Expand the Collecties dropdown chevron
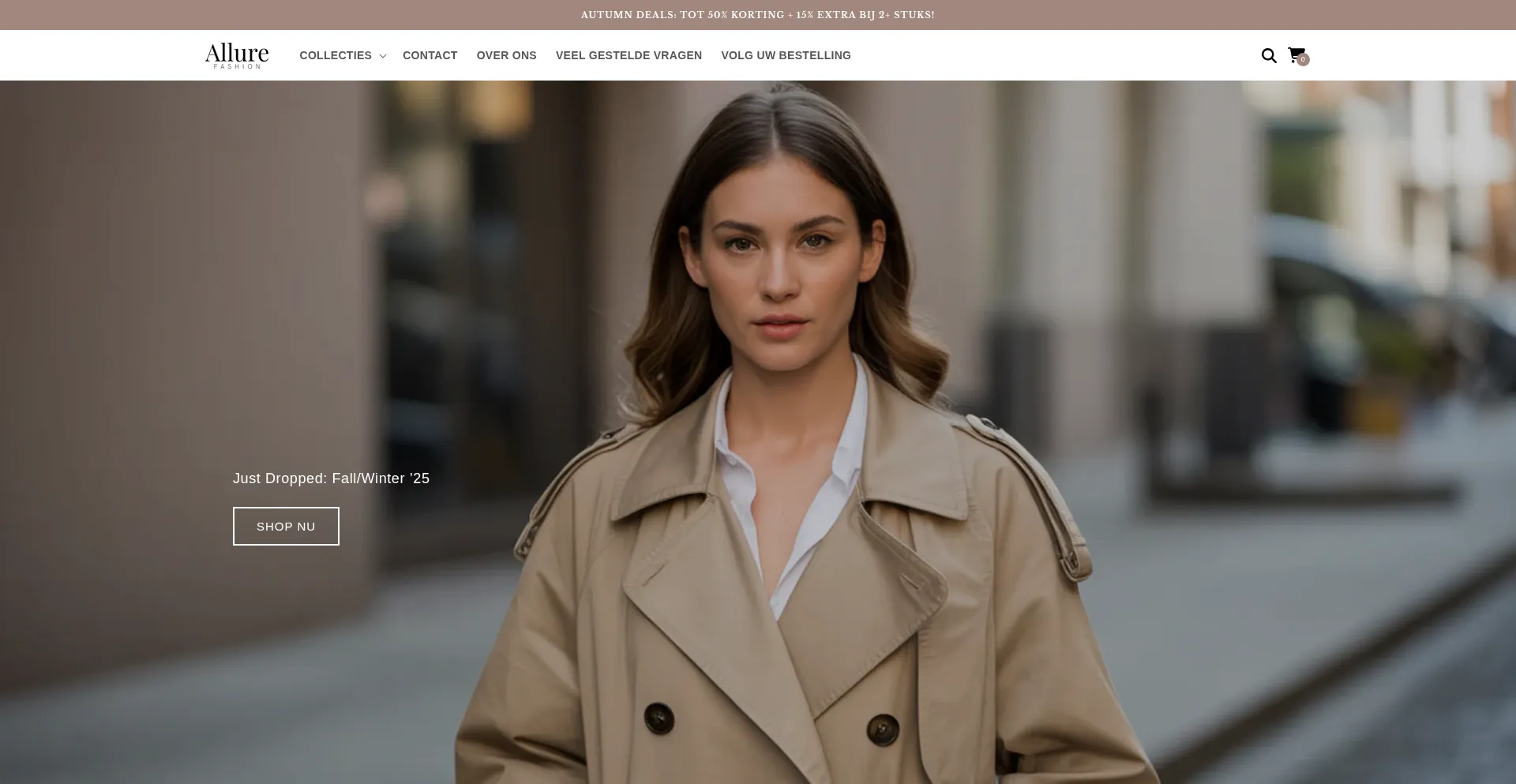The height and width of the screenshot is (784, 1516). tap(383, 56)
